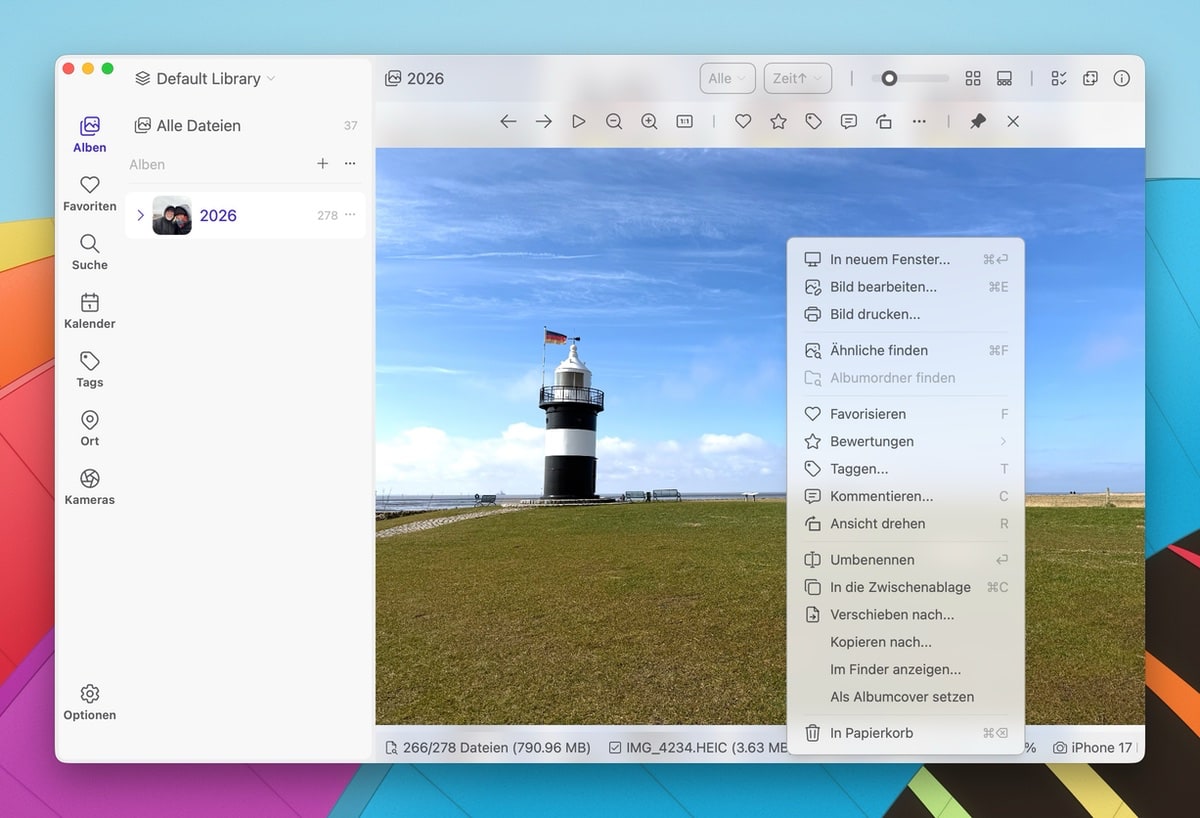The height and width of the screenshot is (818, 1200).
Task: Open the Kalender view in the sidebar
Action: point(89,310)
